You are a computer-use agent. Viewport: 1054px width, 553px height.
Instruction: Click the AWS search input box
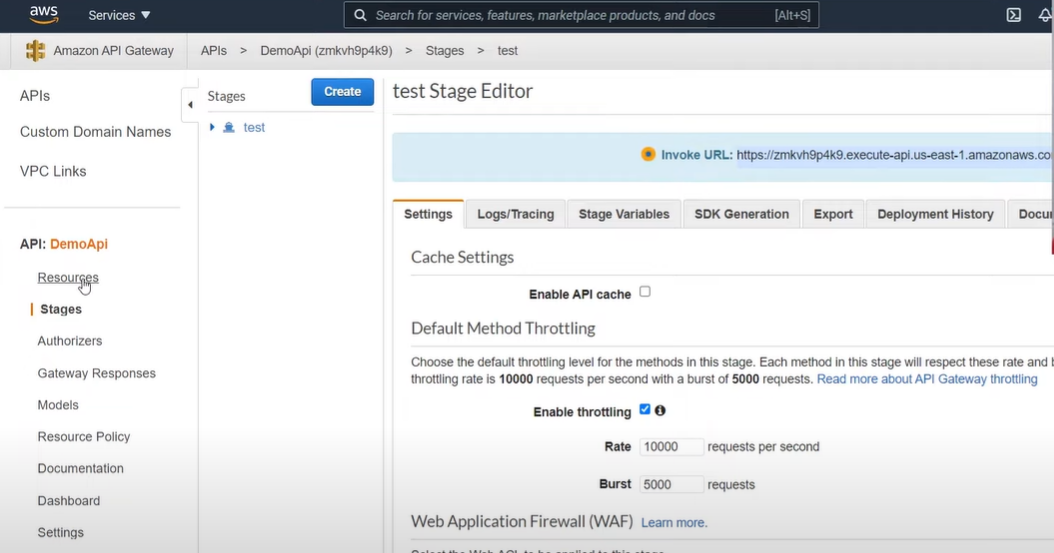click(x=581, y=15)
